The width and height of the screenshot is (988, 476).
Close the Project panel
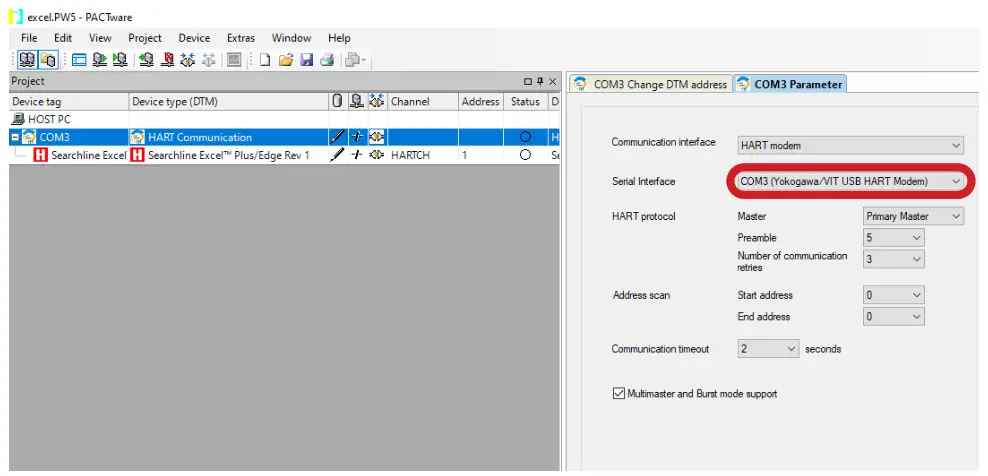click(552, 81)
